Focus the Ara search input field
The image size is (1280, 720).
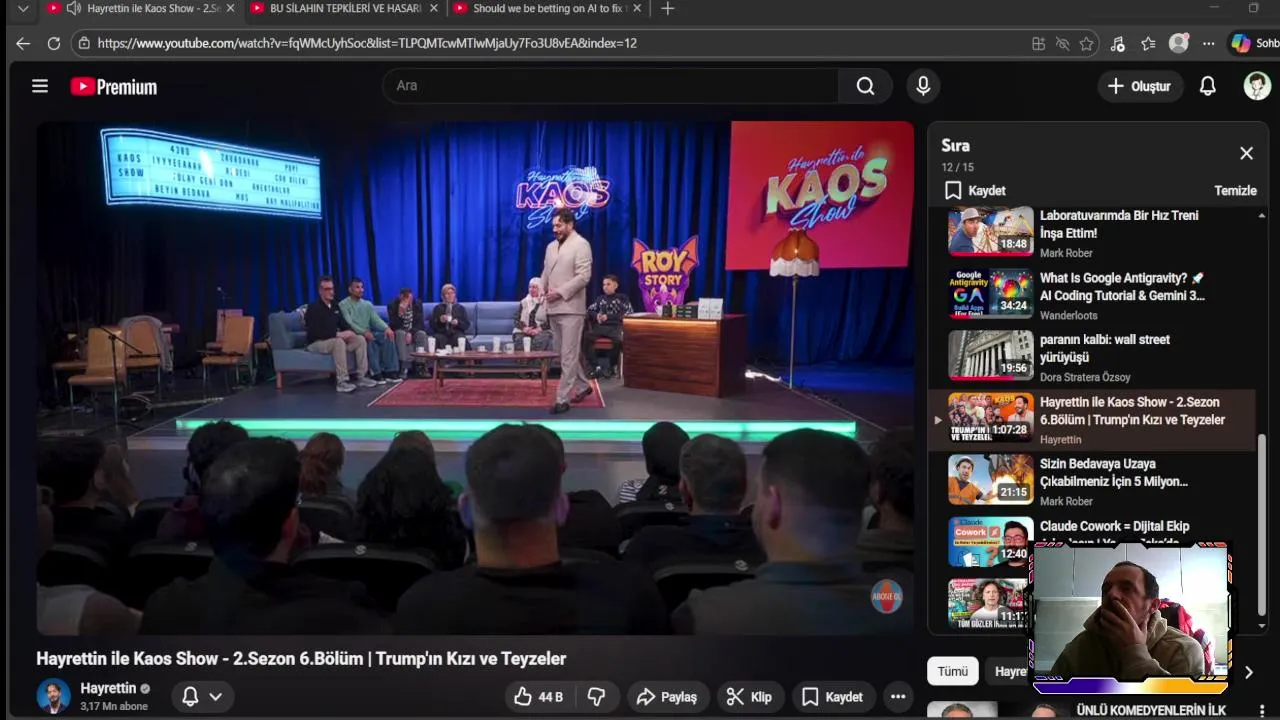click(x=610, y=86)
